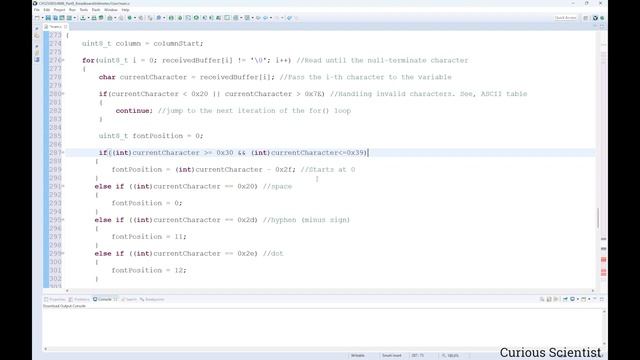Click the Writable status bar entry
Screen dimensions: 640x360
point(358,356)
